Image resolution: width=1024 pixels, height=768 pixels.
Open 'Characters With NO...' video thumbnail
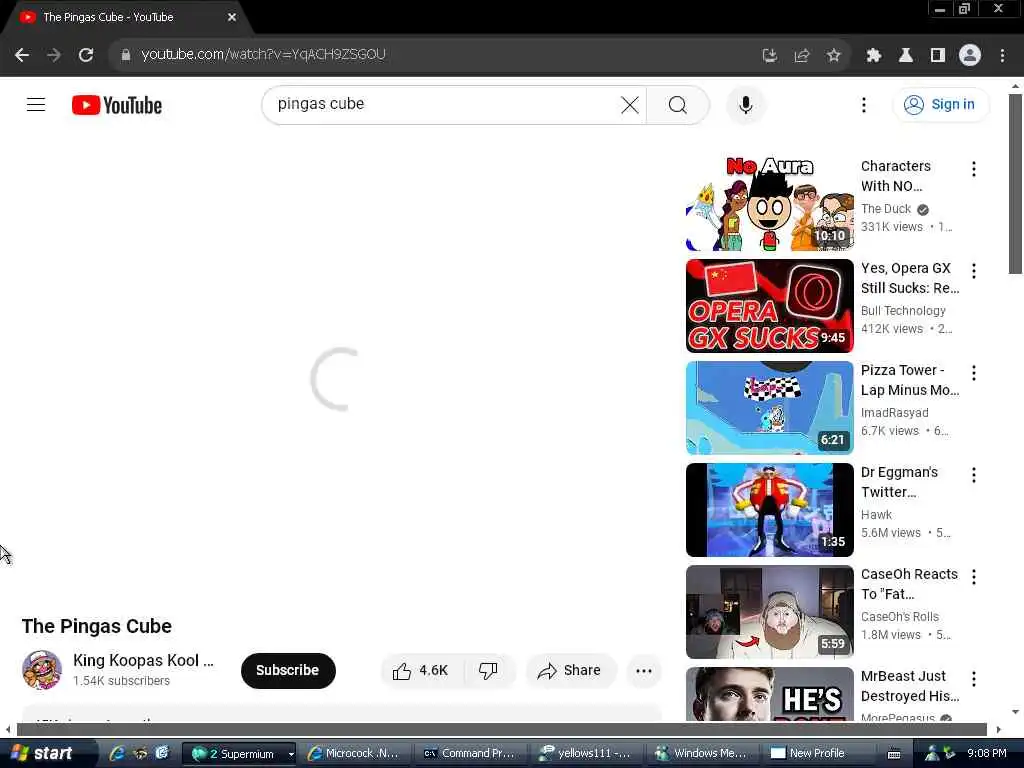pyautogui.click(x=769, y=203)
